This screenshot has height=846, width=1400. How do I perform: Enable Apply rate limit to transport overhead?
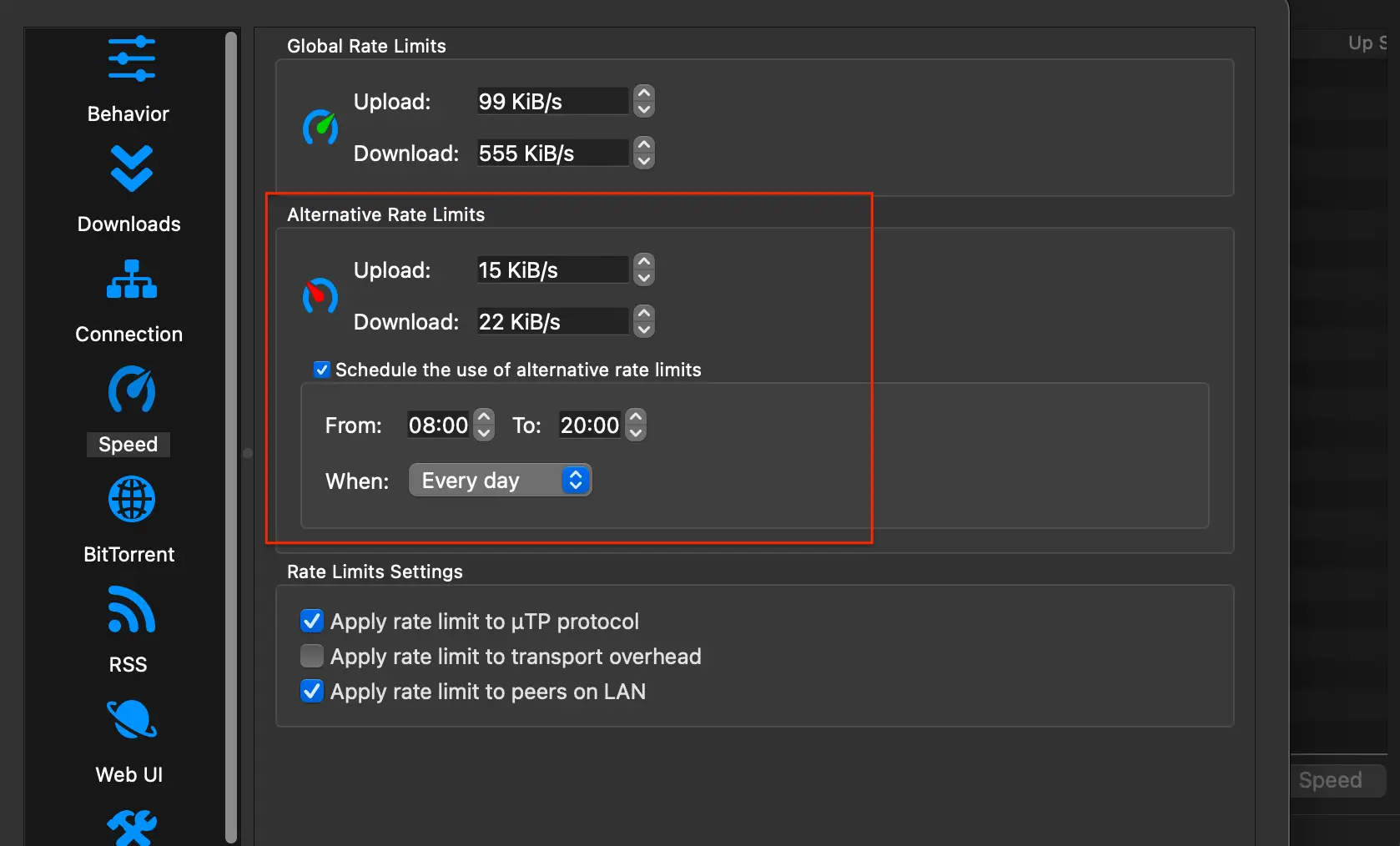click(312, 656)
